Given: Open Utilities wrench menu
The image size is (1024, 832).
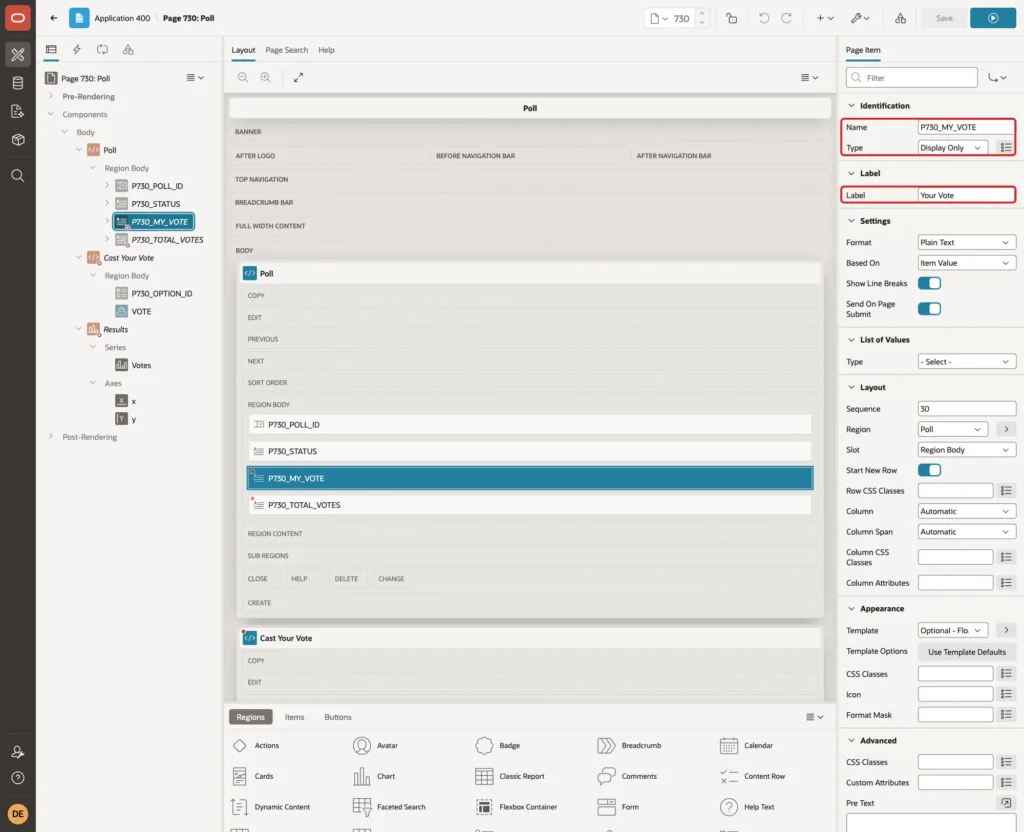Looking at the screenshot, I should pyautogui.click(x=860, y=18).
